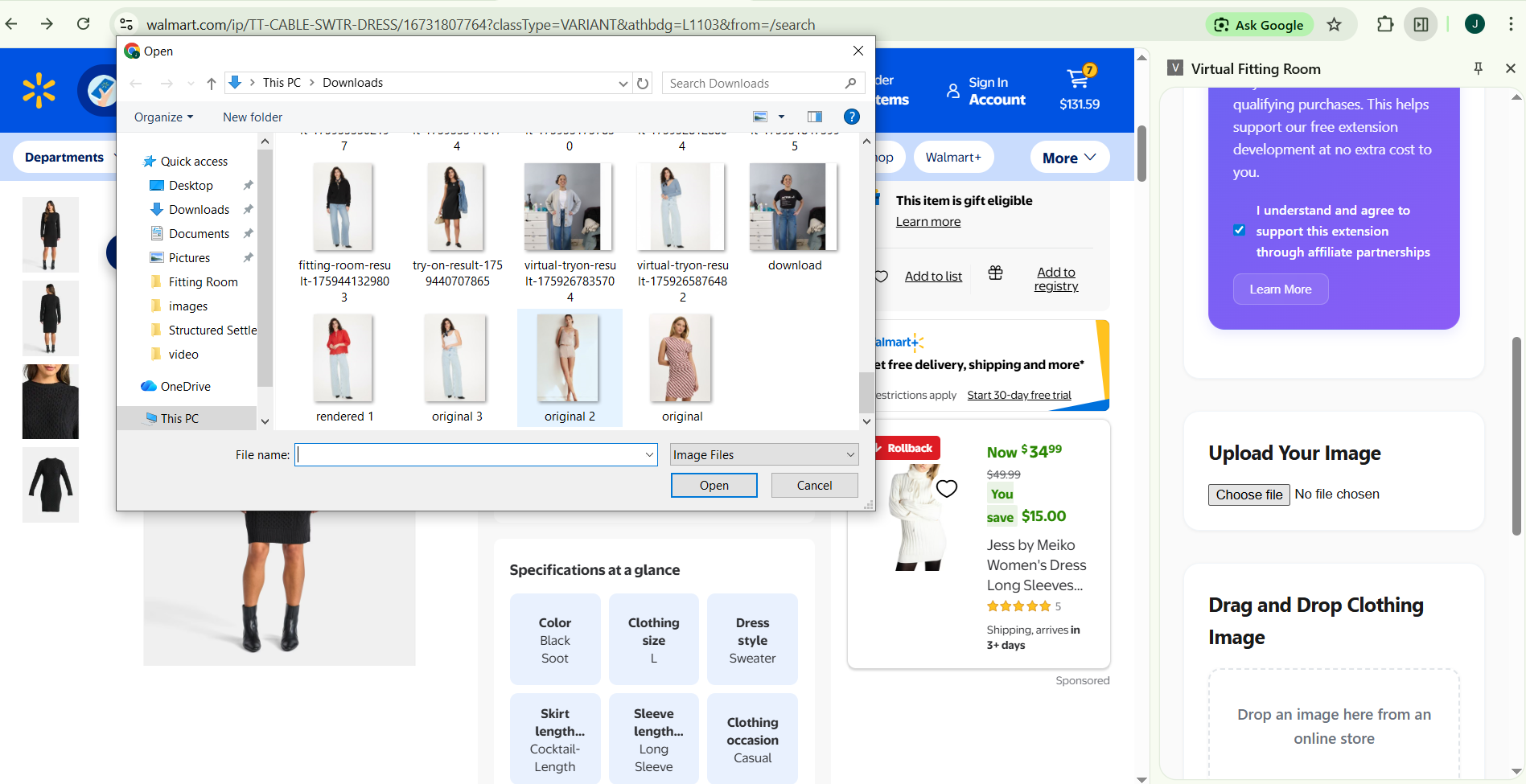
Task: Click the heart icon on sponsored dress
Action: (947, 488)
